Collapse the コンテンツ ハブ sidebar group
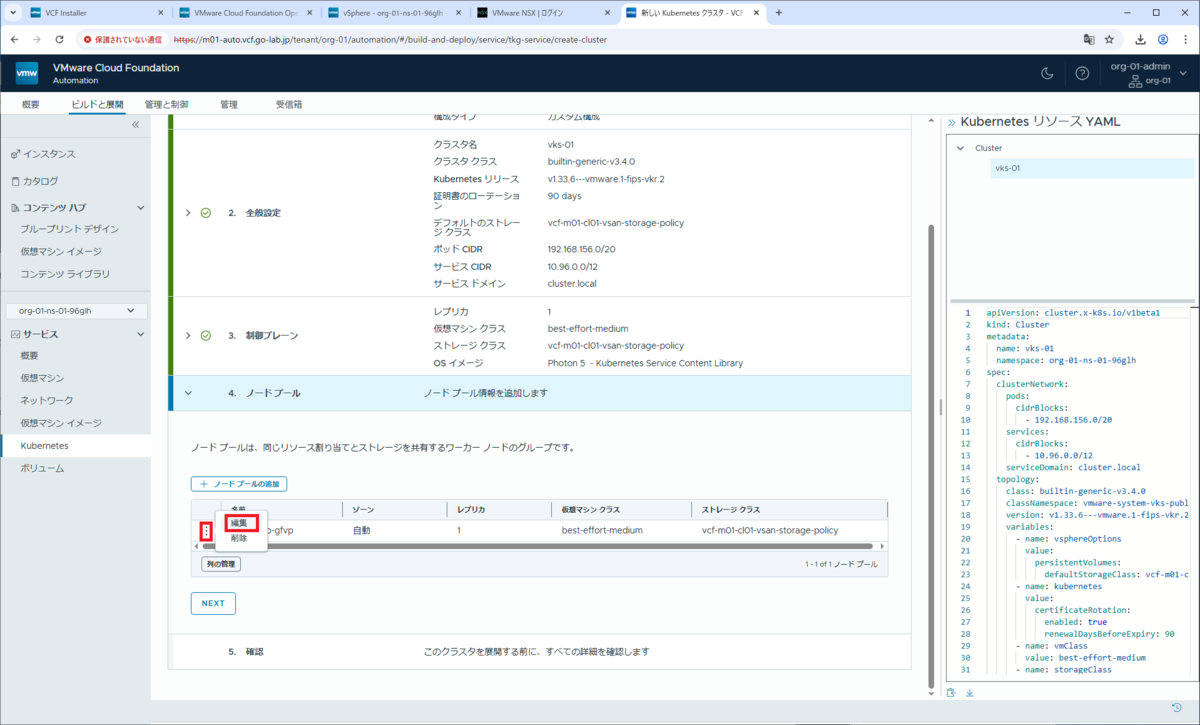This screenshot has width=1200, height=725. pyautogui.click(x=140, y=208)
